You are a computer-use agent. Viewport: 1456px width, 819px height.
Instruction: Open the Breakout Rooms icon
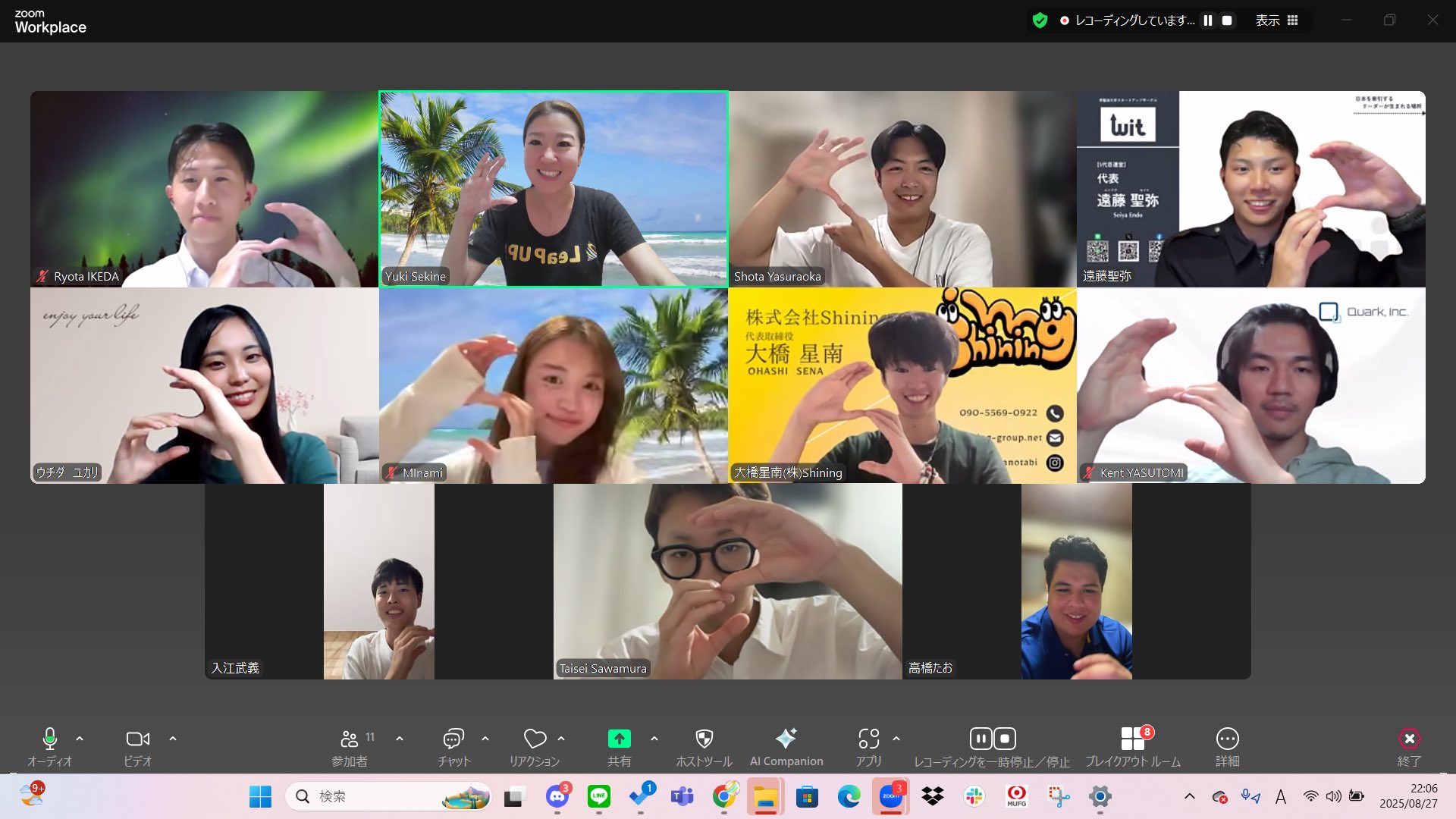[x=1132, y=739]
